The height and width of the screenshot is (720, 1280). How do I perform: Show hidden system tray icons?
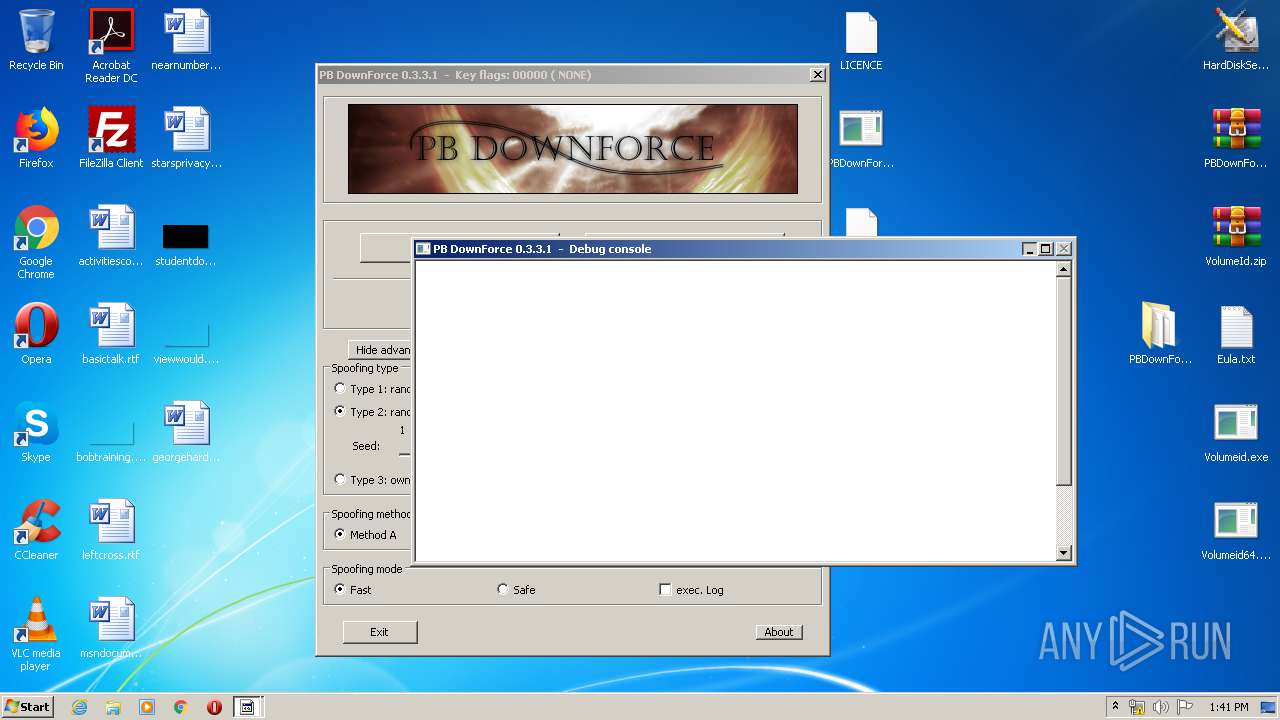pos(1115,707)
